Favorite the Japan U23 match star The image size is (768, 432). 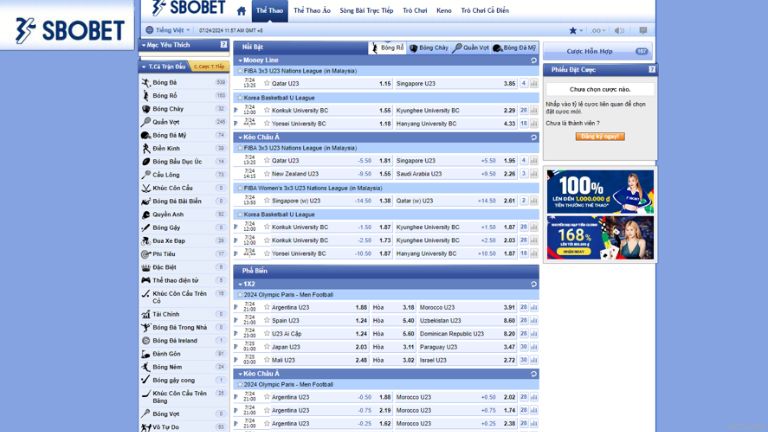[267, 347]
